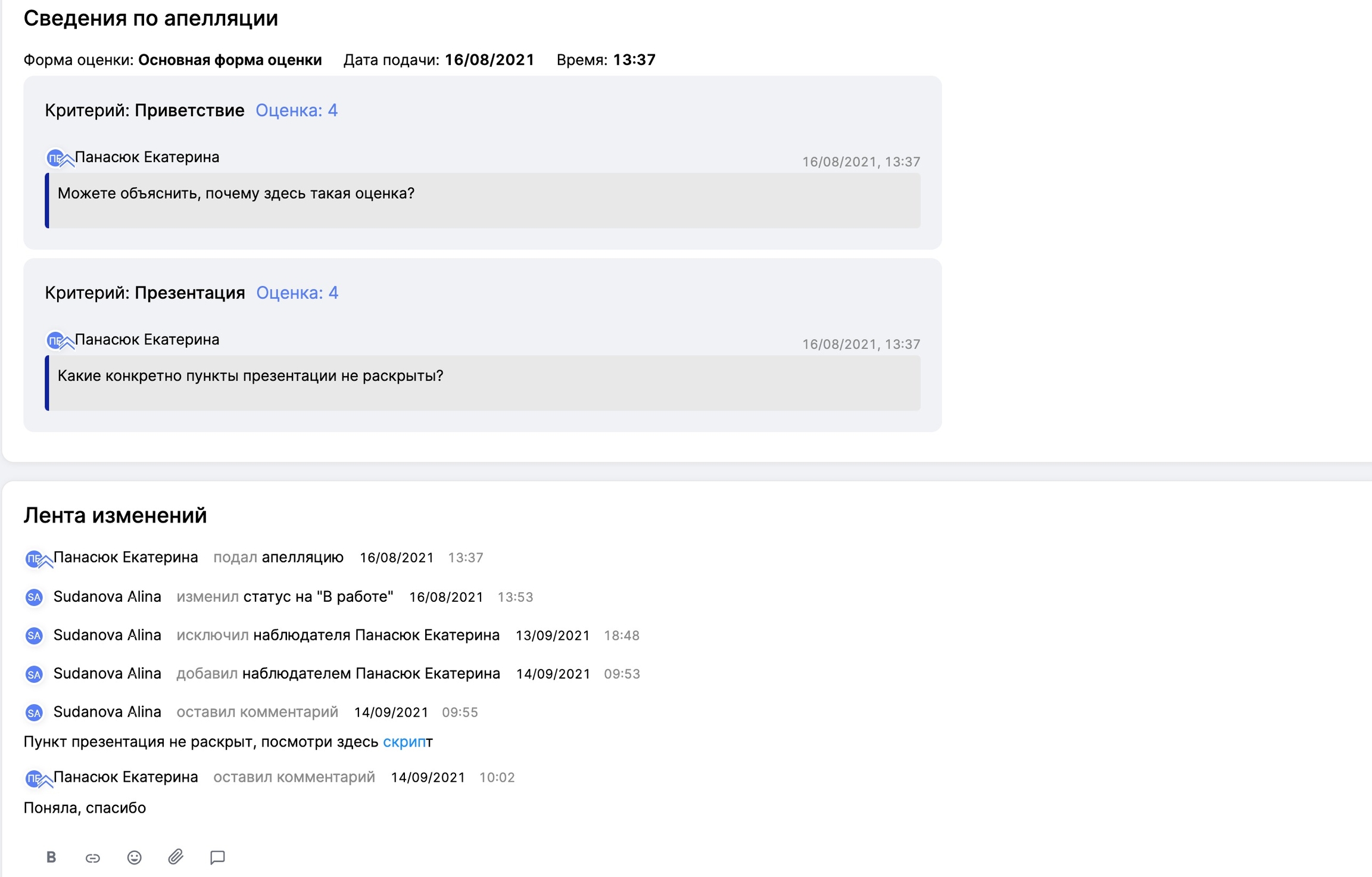This screenshot has height=877, width=1372.
Task: Click the paperclip attach file icon
Action: [176, 857]
